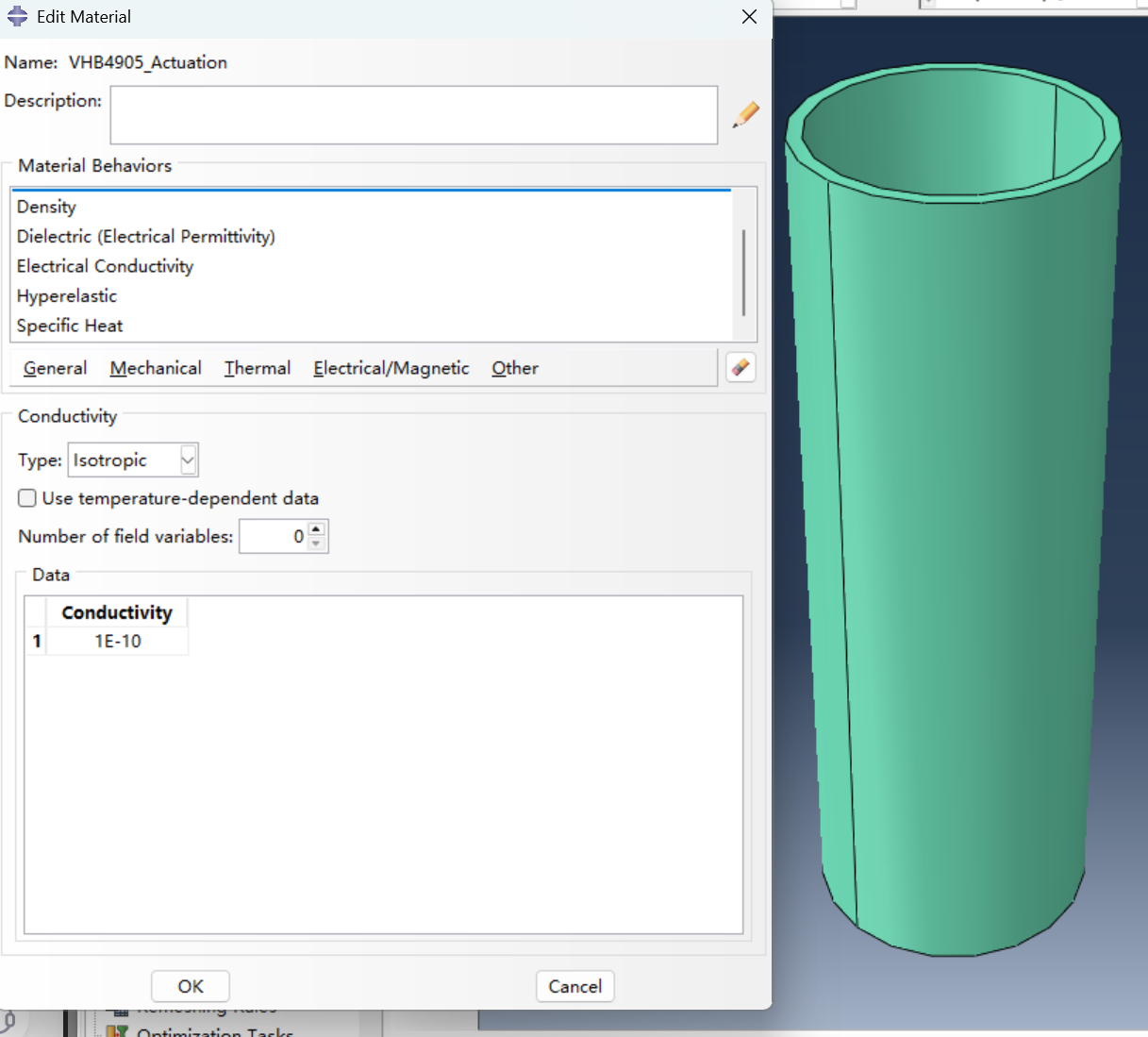The image size is (1148, 1037).
Task: Delete selected behavior with eraser icon
Action: click(741, 367)
